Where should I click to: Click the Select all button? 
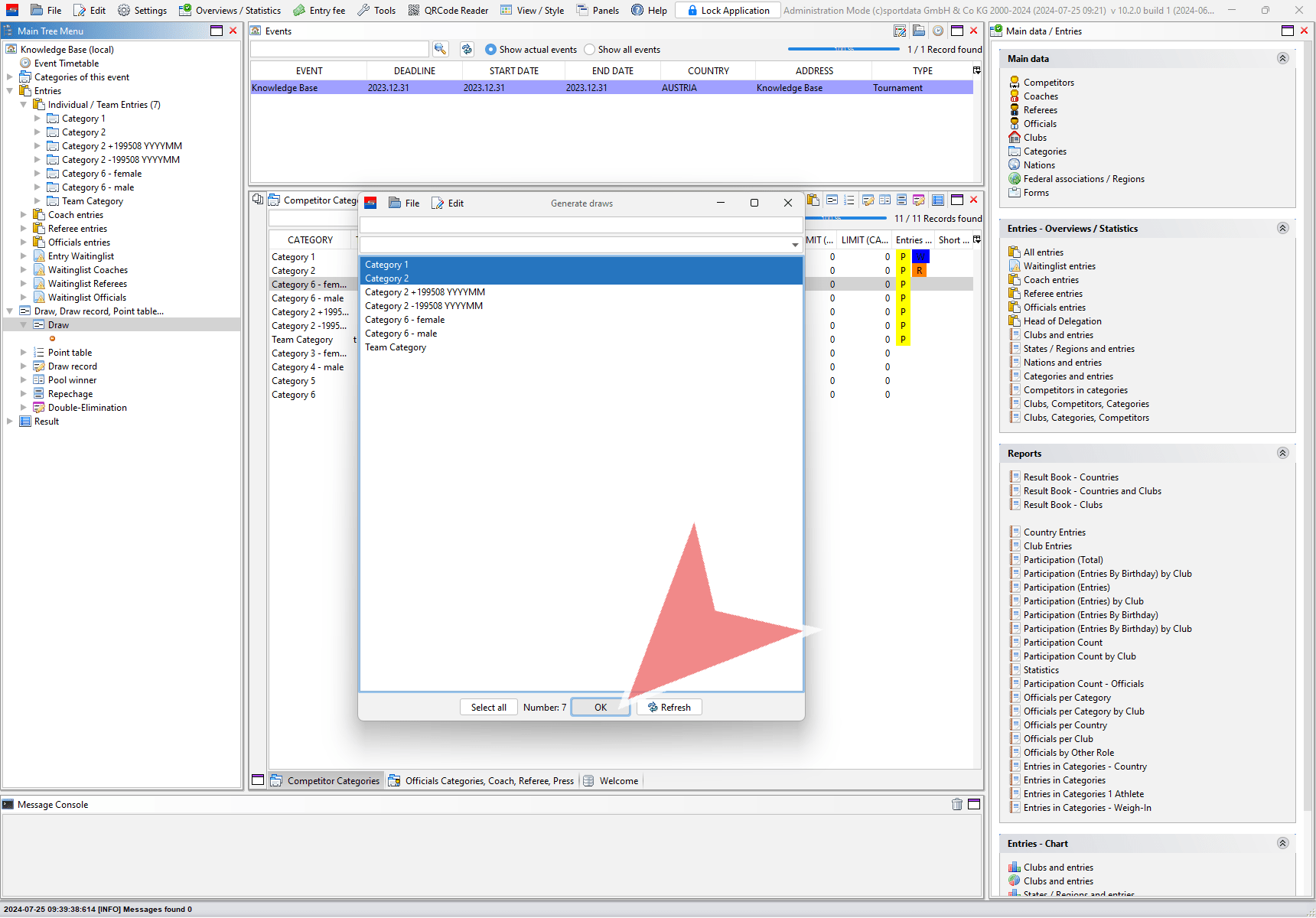pos(488,708)
